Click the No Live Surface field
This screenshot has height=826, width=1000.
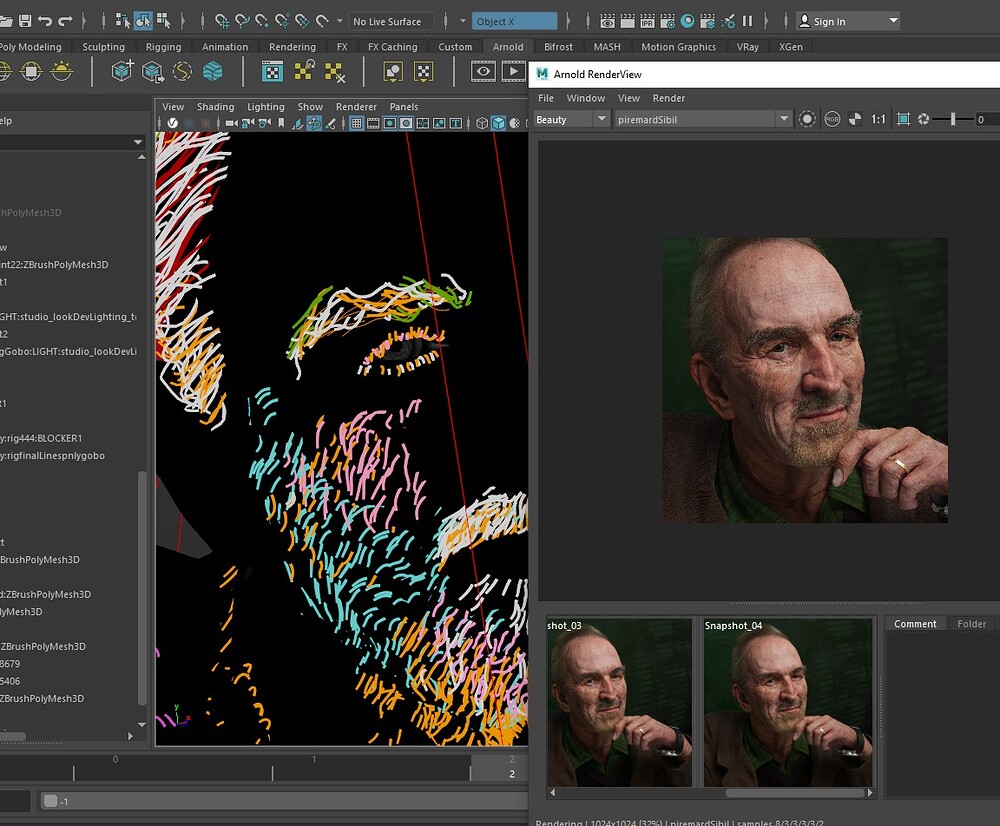pos(391,21)
